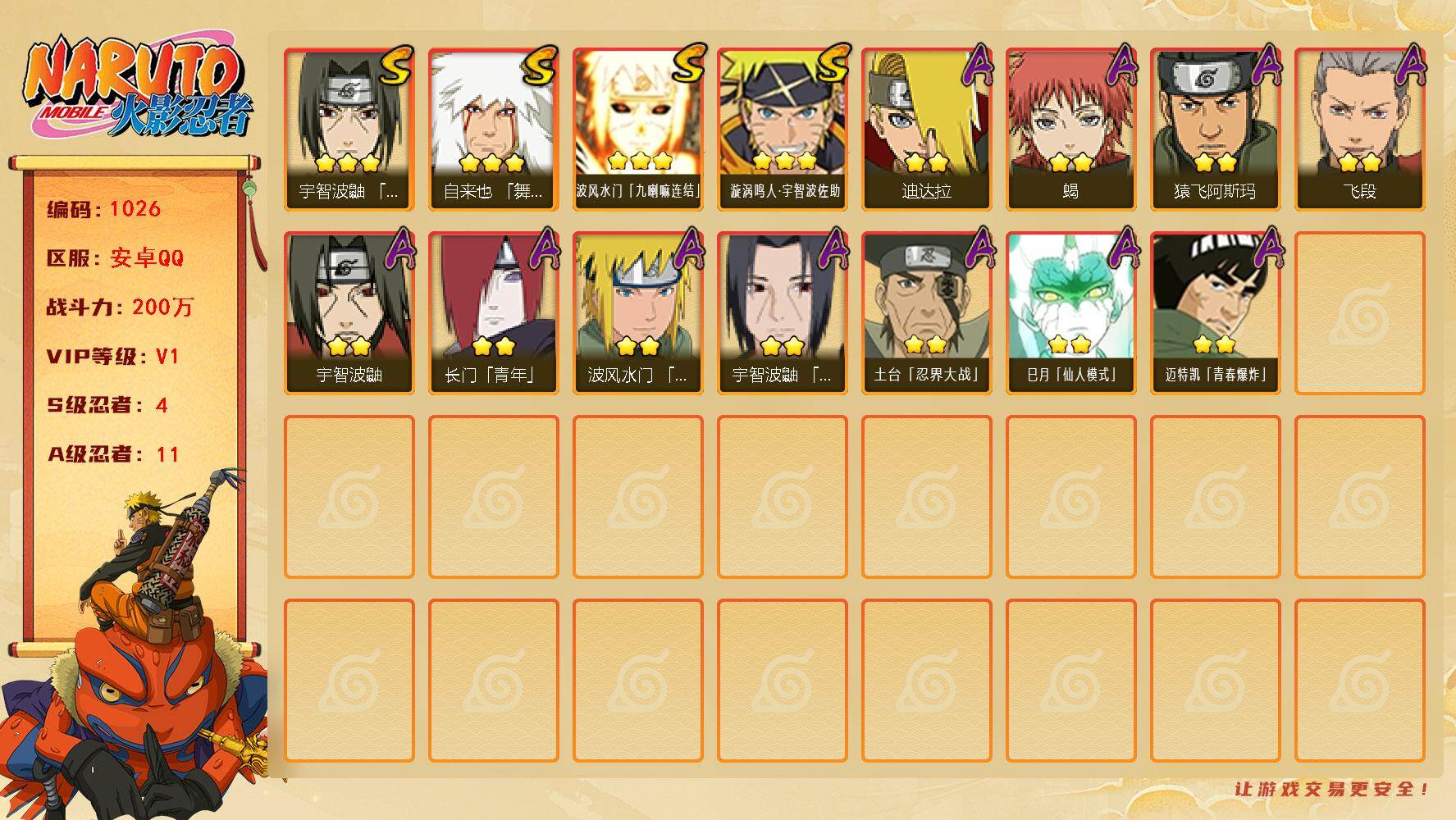Select the 巳月「仙人模式」 card
1456x820 pixels.
pyautogui.click(x=1070, y=313)
